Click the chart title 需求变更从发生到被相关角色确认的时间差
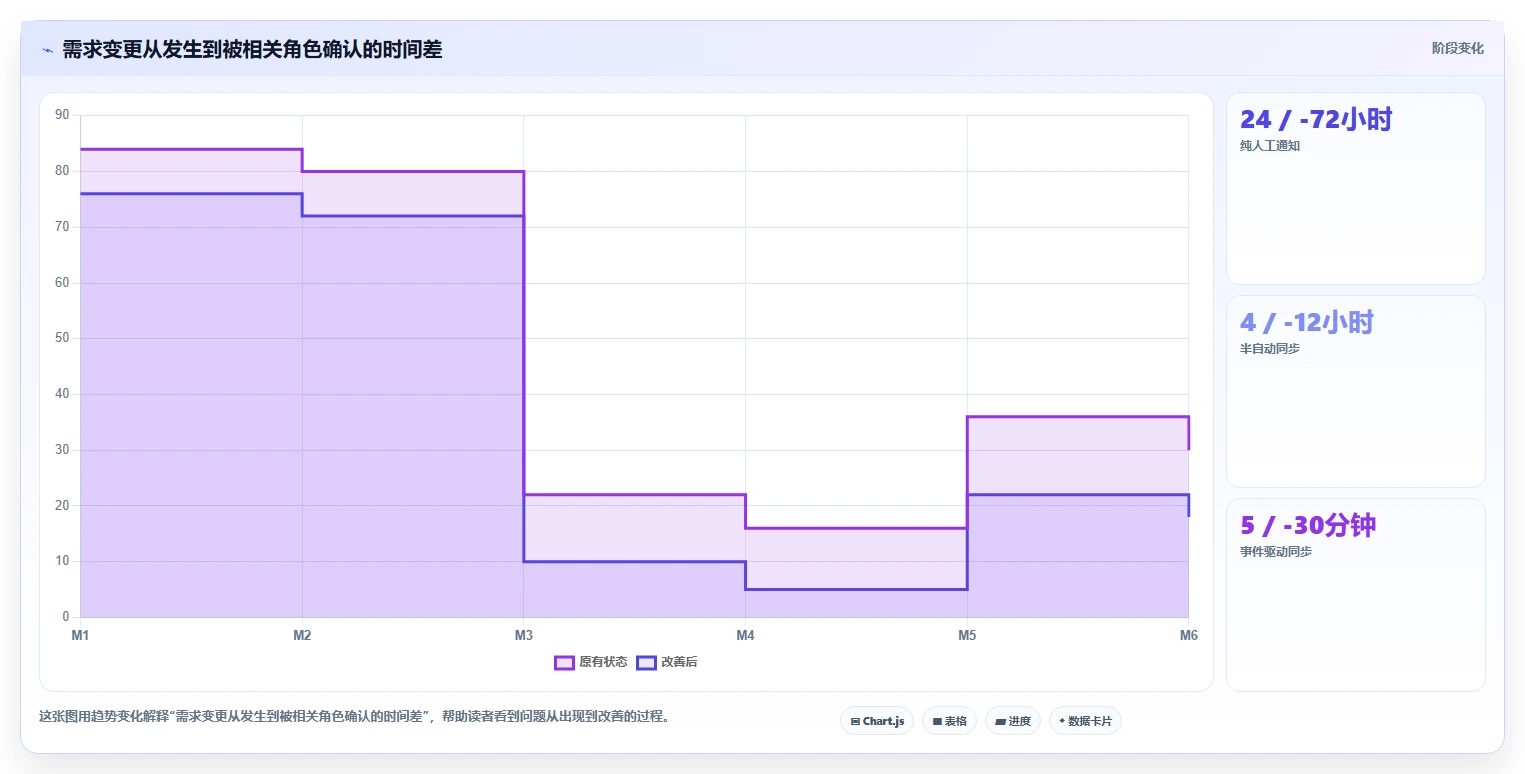 (x=252, y=49)
